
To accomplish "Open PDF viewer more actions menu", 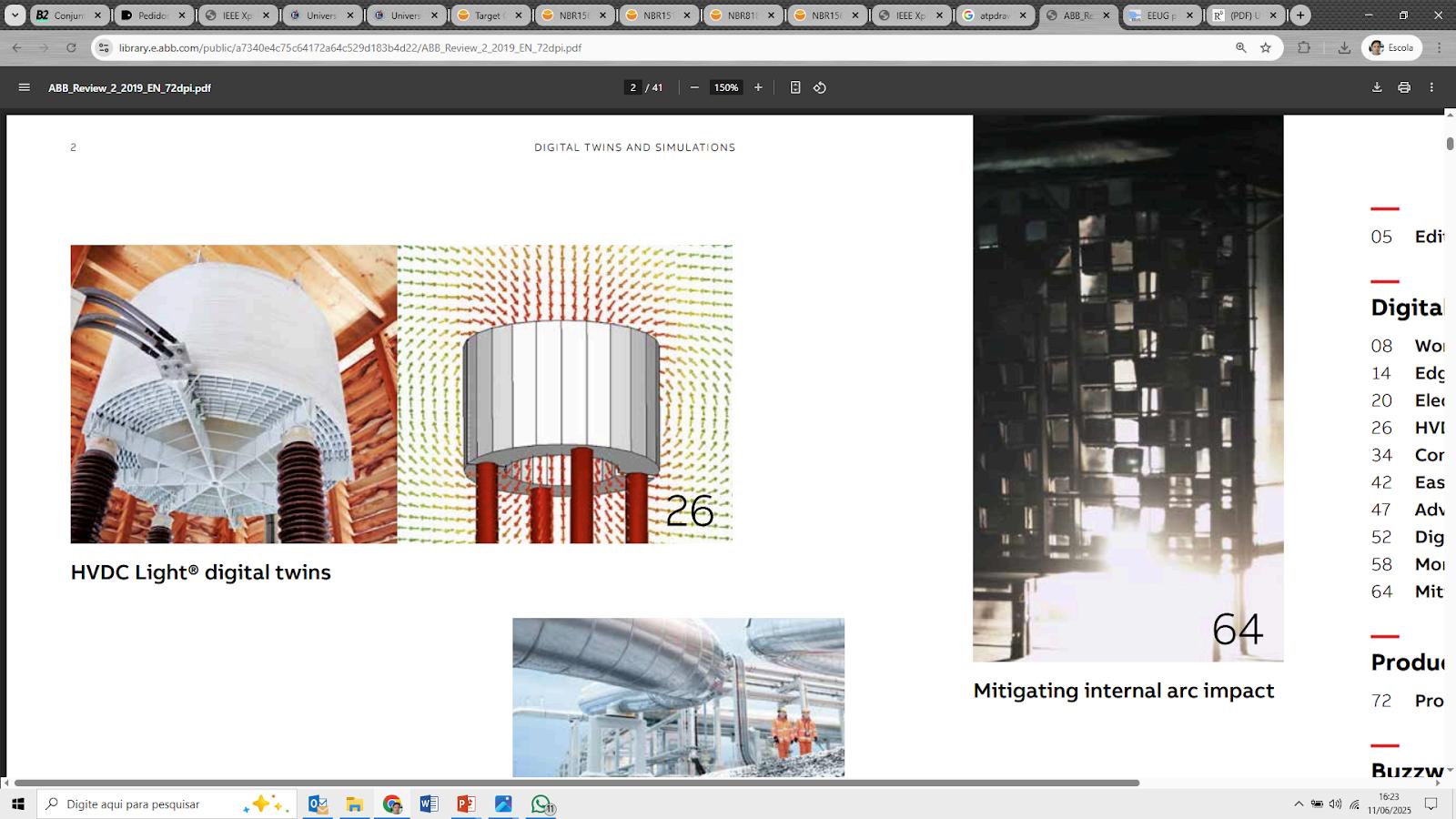I will (1431, 87).
